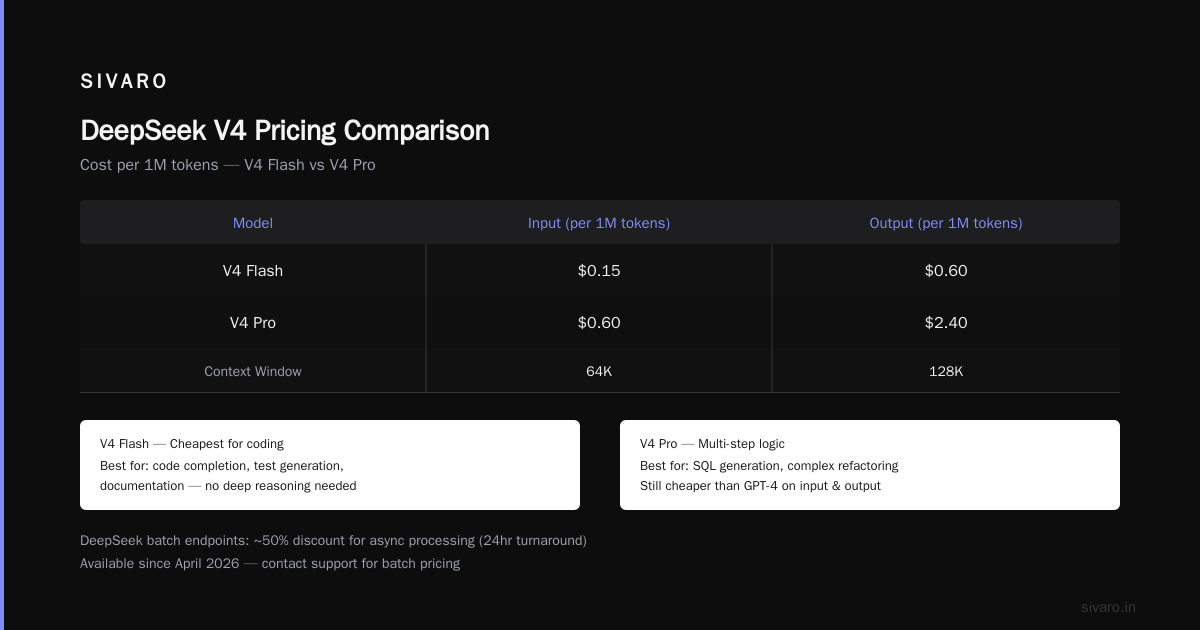Viewport: 1200px width, 630px height.
Task: Click the Model column header
Action: [x=253, y=223]
